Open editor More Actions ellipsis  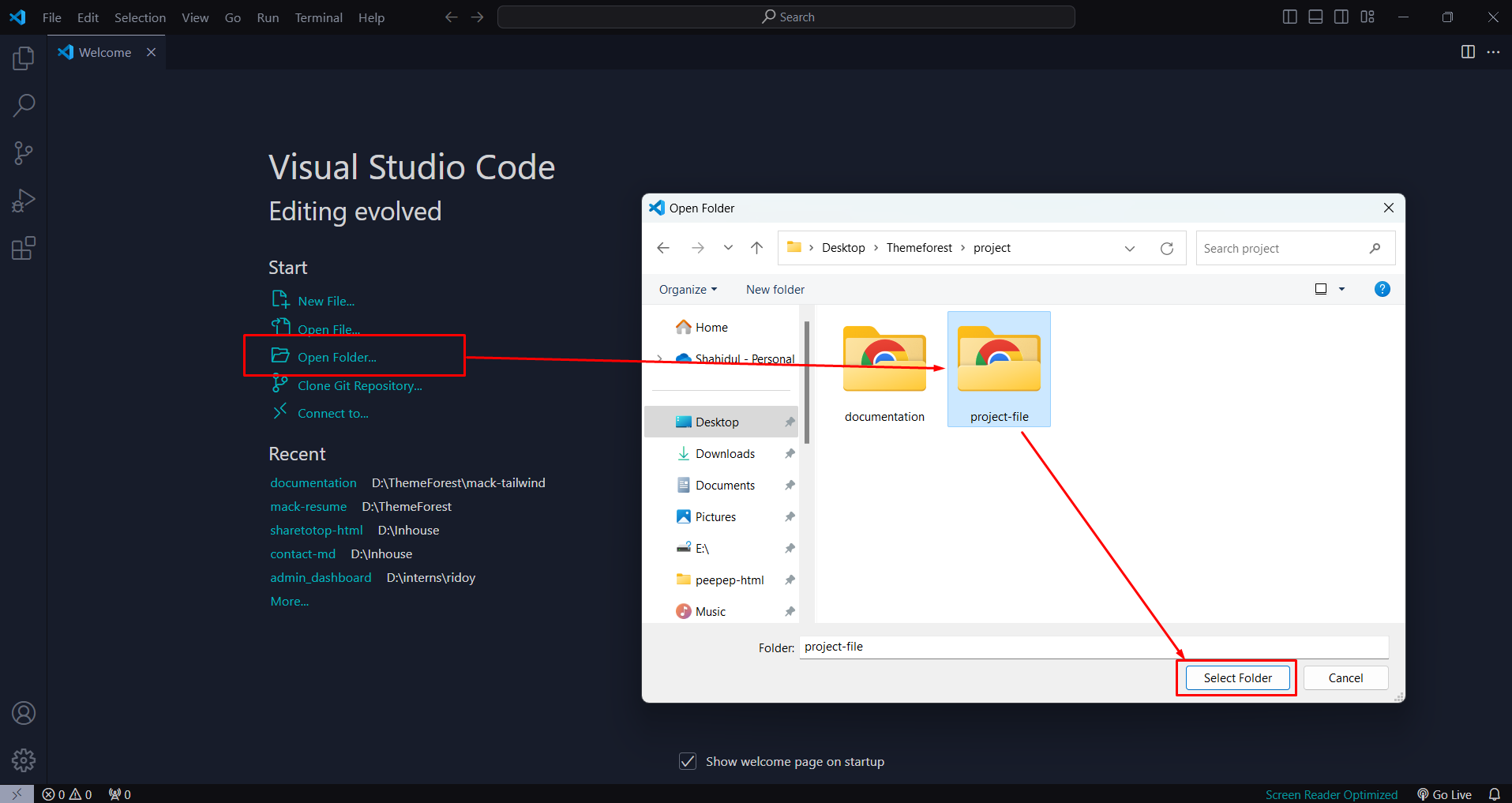point(1493,52)
